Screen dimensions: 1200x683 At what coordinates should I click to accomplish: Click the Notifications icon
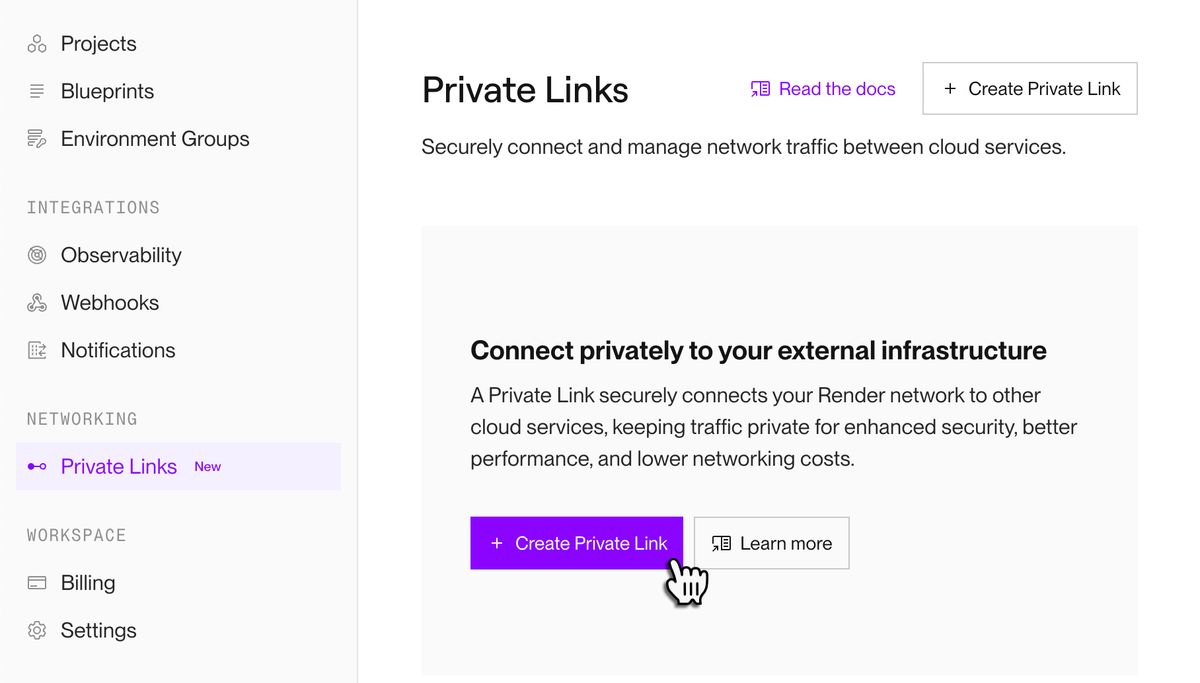36,350
